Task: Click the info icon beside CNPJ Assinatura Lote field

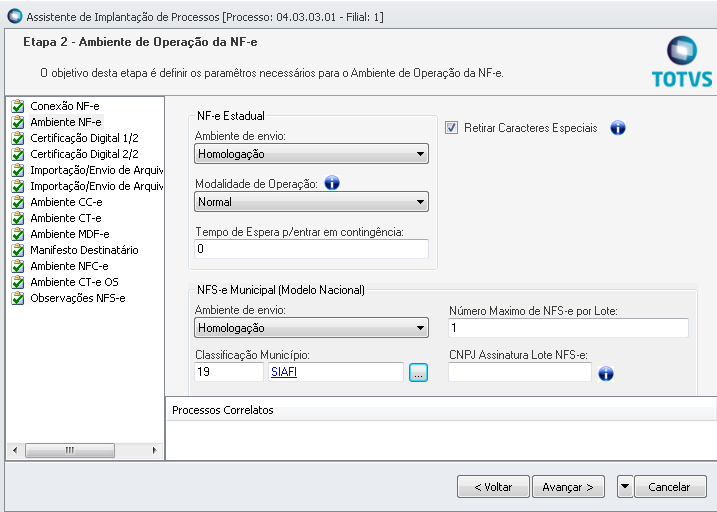Action: click(x=606, y=373)
